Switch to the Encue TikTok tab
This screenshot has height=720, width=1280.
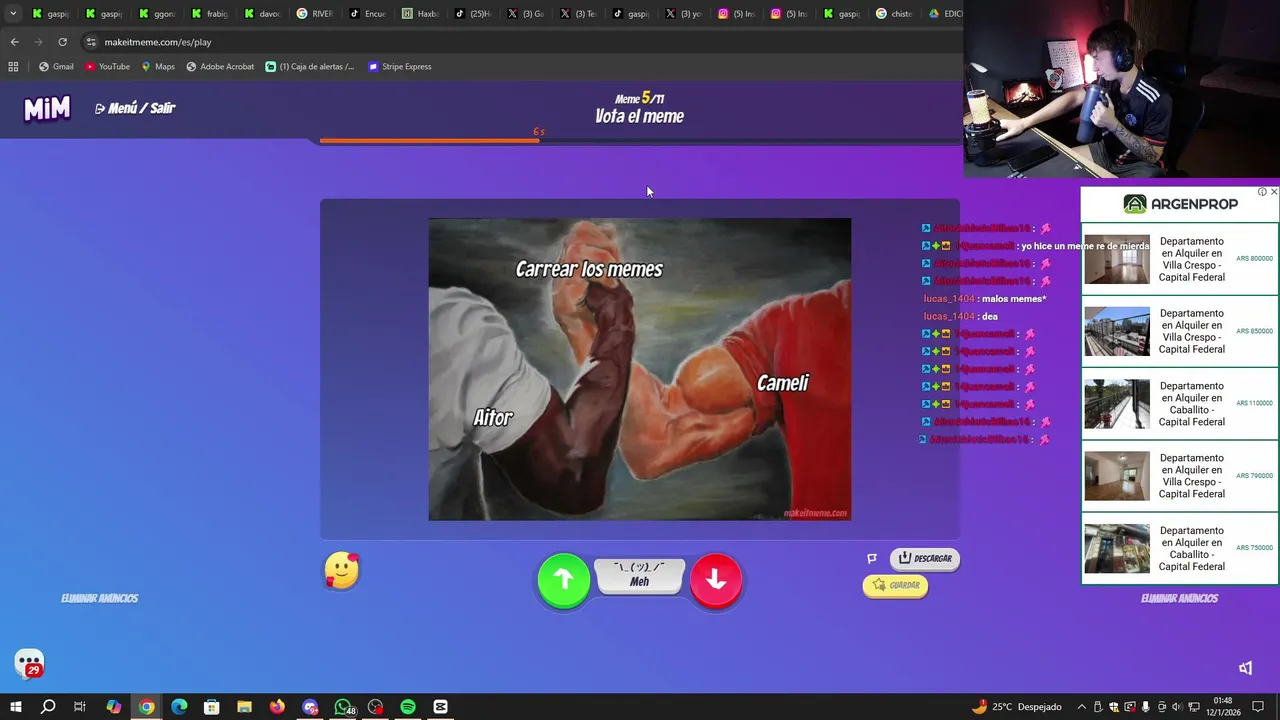pyautogui.click(x=368, y=14)
